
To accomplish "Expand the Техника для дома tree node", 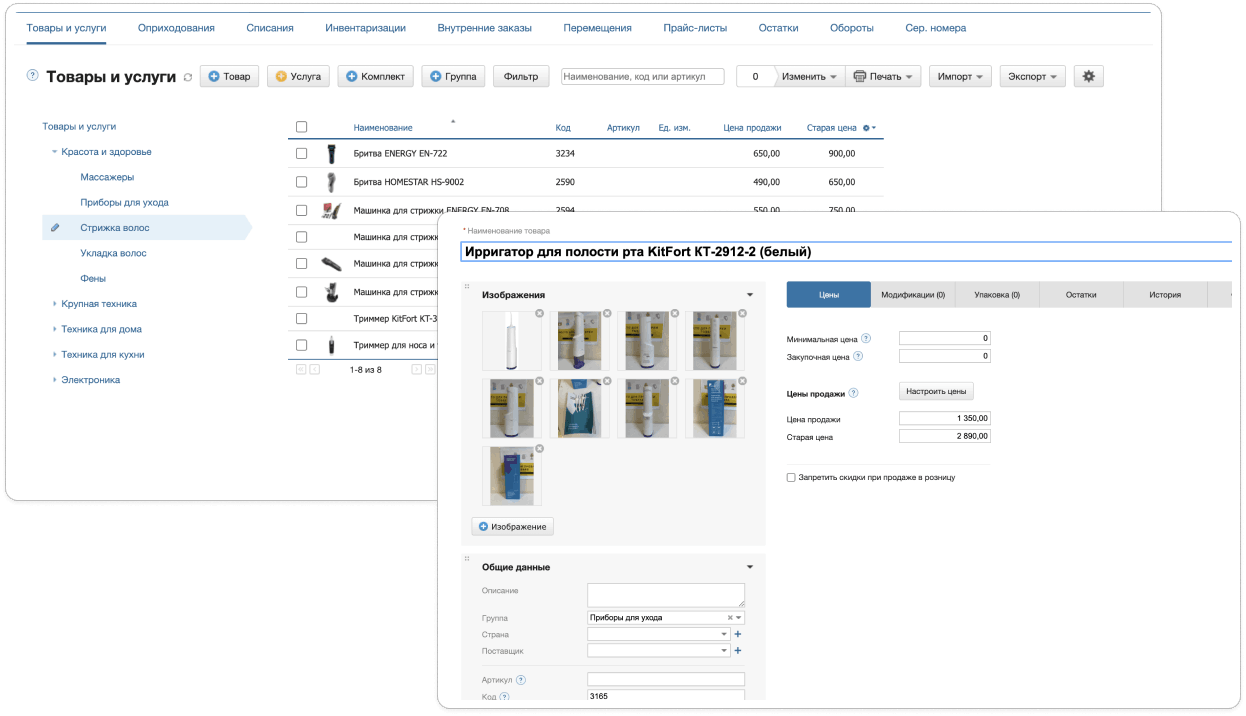I will (x=55, y=329).
